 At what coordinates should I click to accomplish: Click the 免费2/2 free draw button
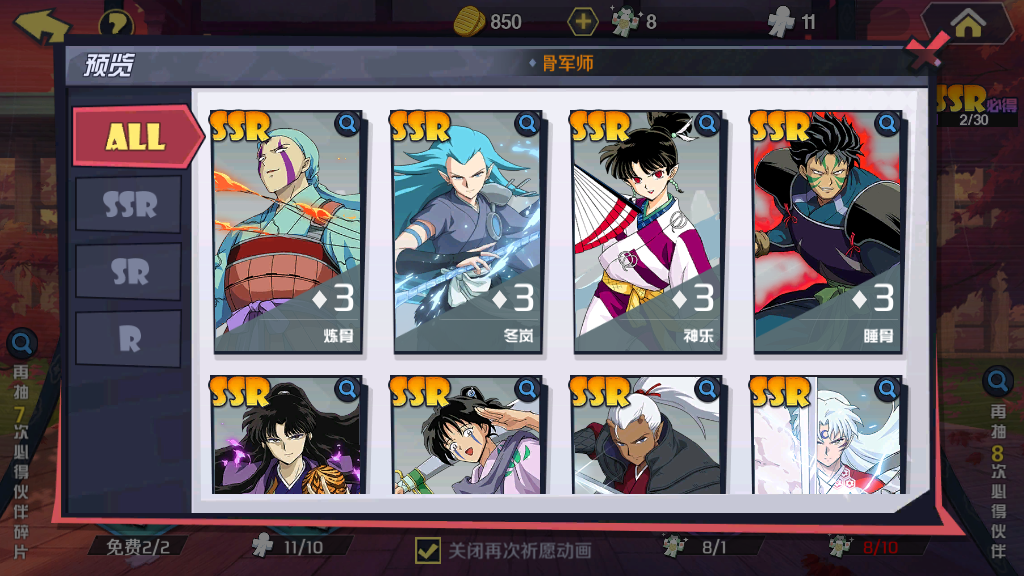(x=138, y=547)
